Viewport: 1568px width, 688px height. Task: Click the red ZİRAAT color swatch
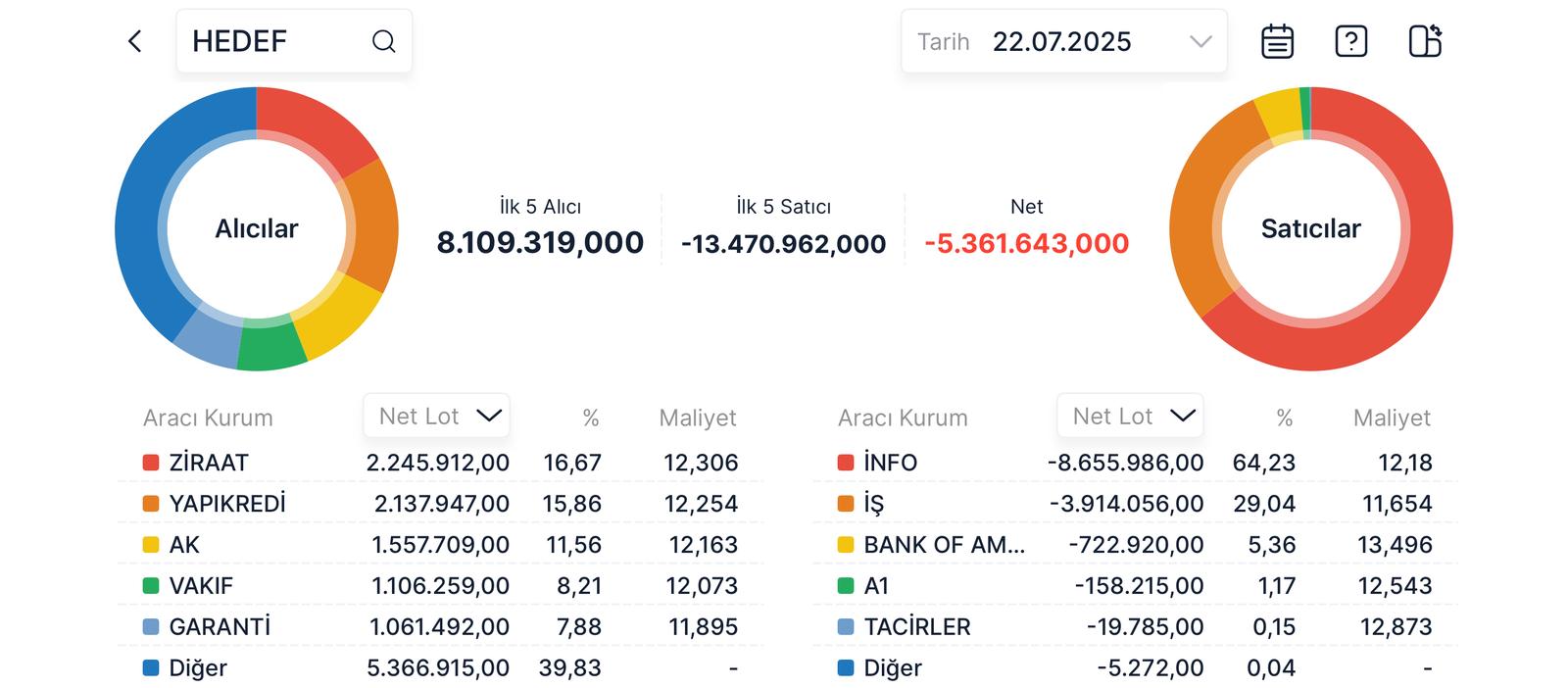tap(151, 463)
